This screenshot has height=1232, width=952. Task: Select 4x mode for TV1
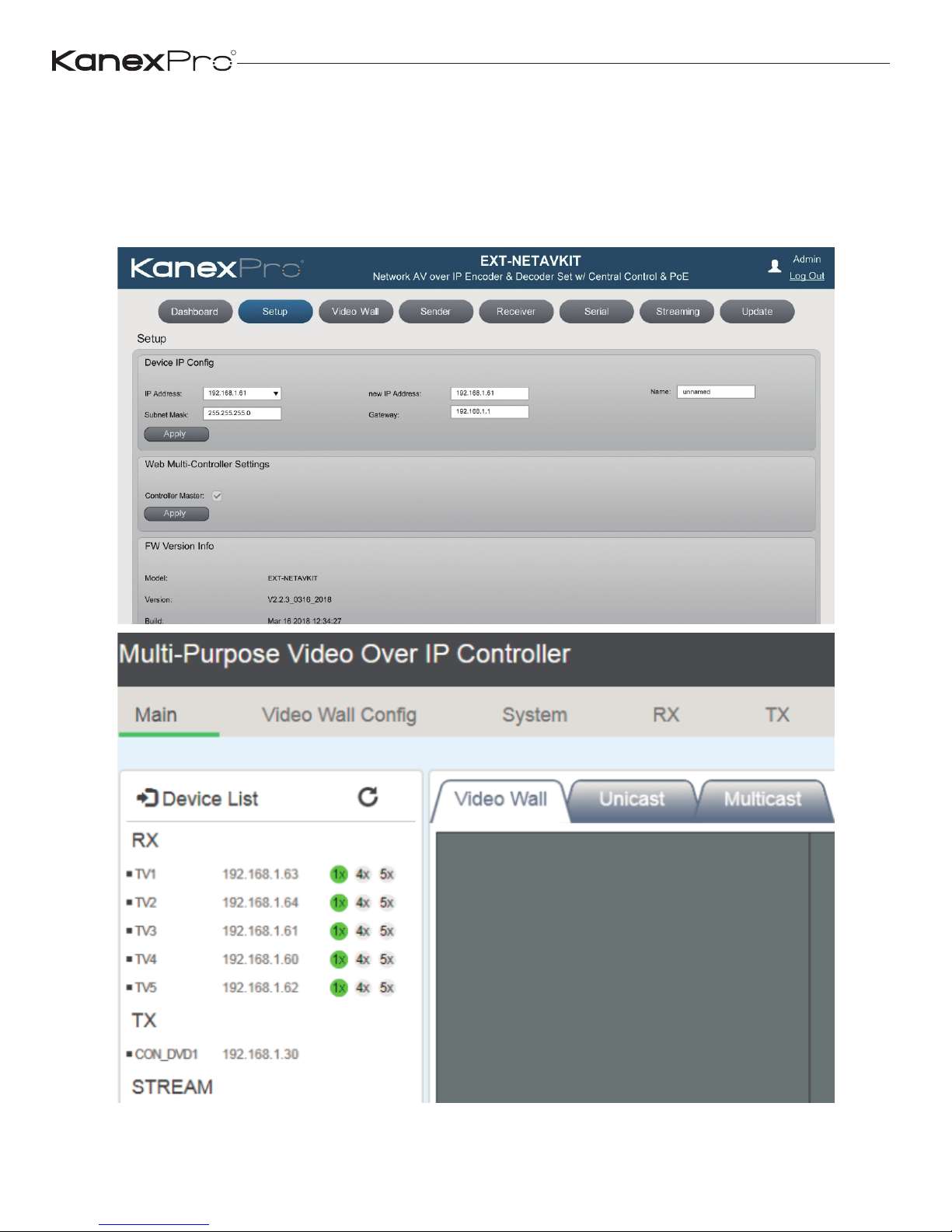[x=363, y=874]
